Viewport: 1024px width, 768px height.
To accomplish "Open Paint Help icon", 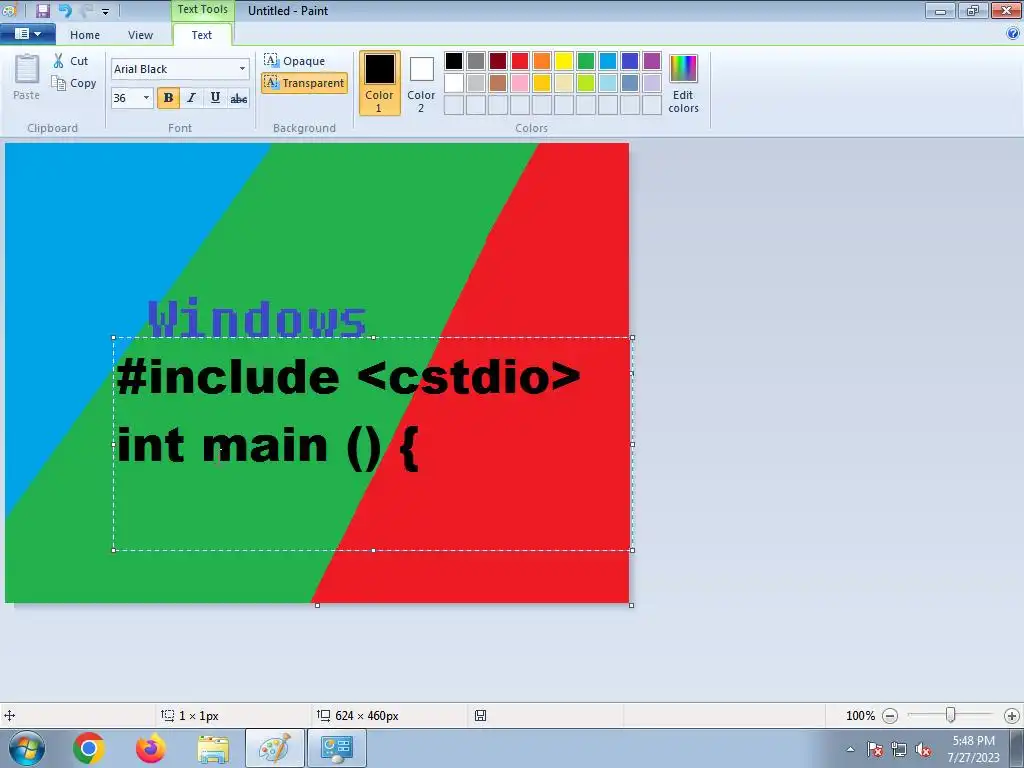I will click(1013, 34).
